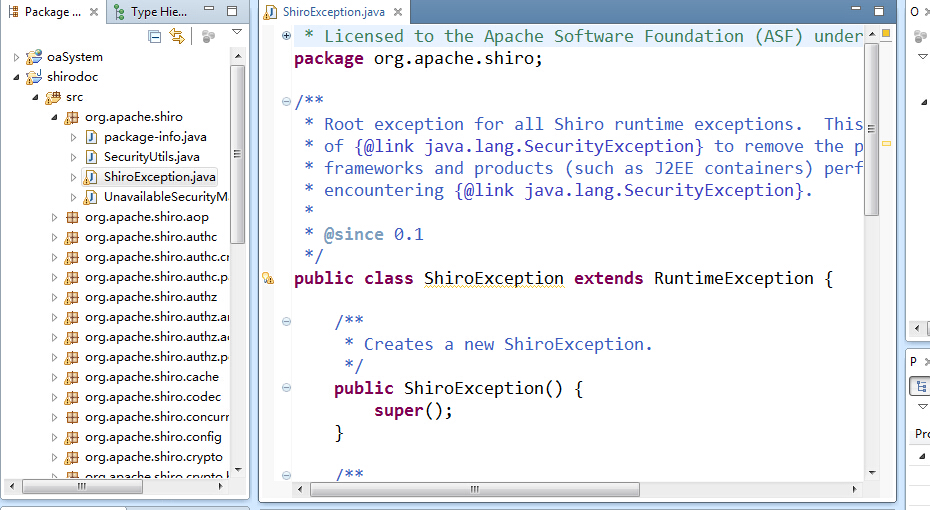Click the focus task icon in Package Explorer

click(208, 37)
